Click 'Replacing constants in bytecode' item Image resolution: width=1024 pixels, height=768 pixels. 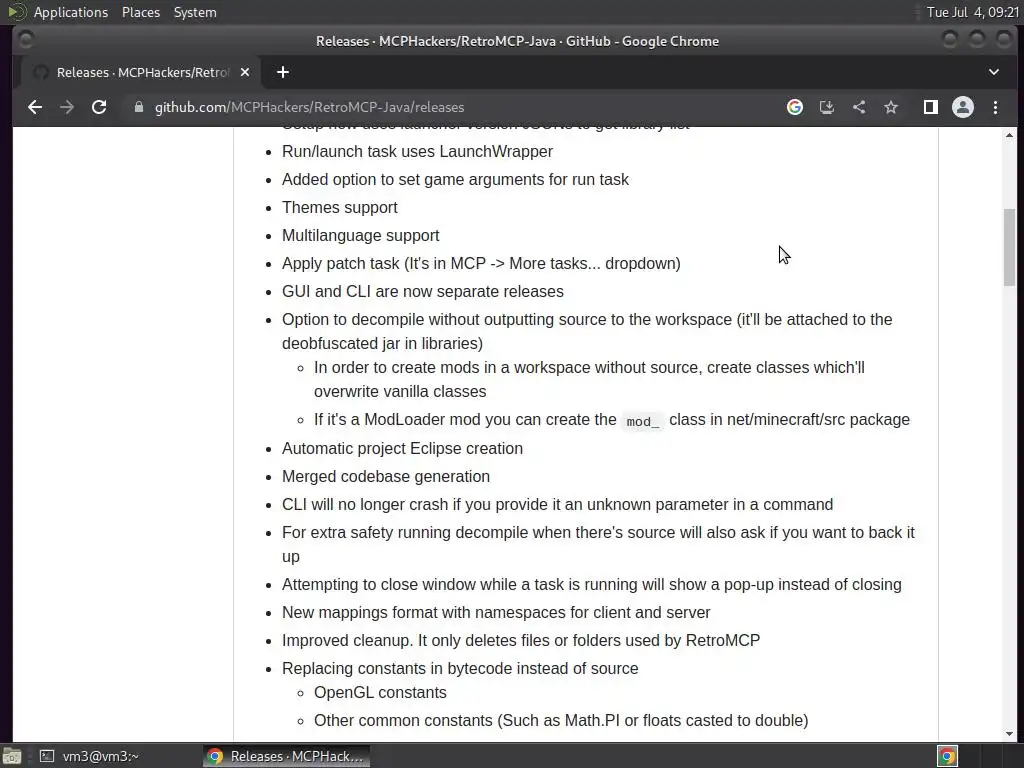point(460,669)
